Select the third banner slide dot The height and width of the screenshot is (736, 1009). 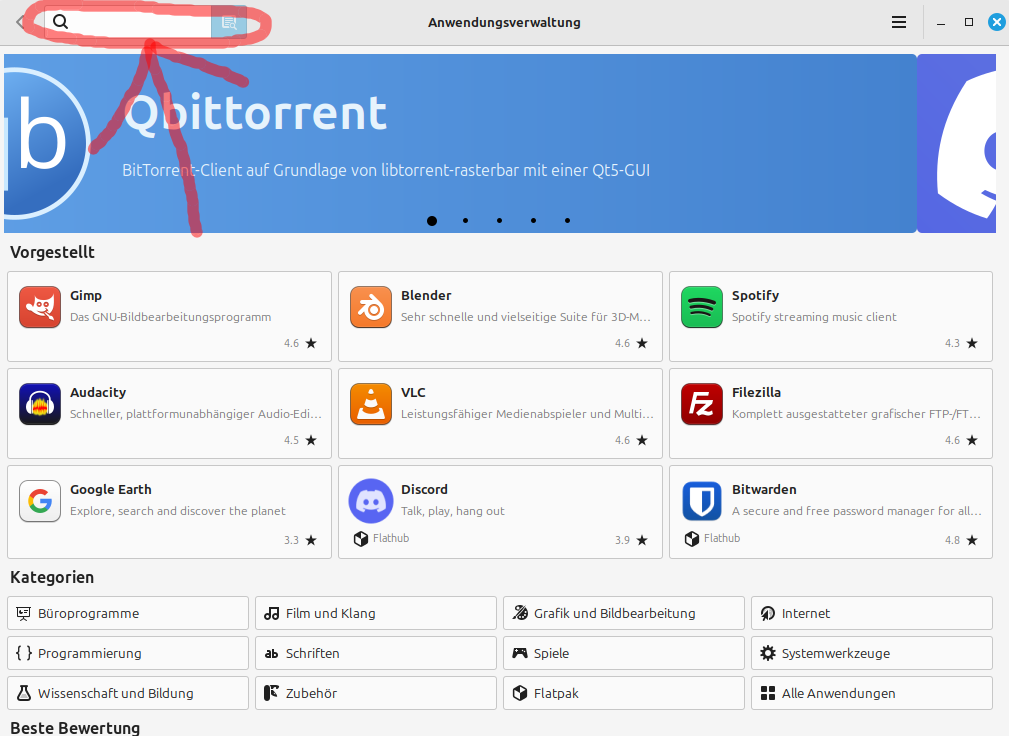(x=499, y=221)
